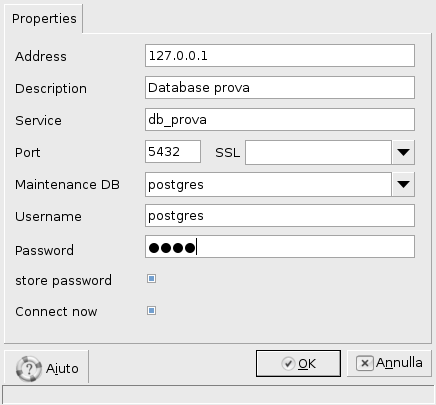
Task: Click the Port label
Action: [28, 153]
